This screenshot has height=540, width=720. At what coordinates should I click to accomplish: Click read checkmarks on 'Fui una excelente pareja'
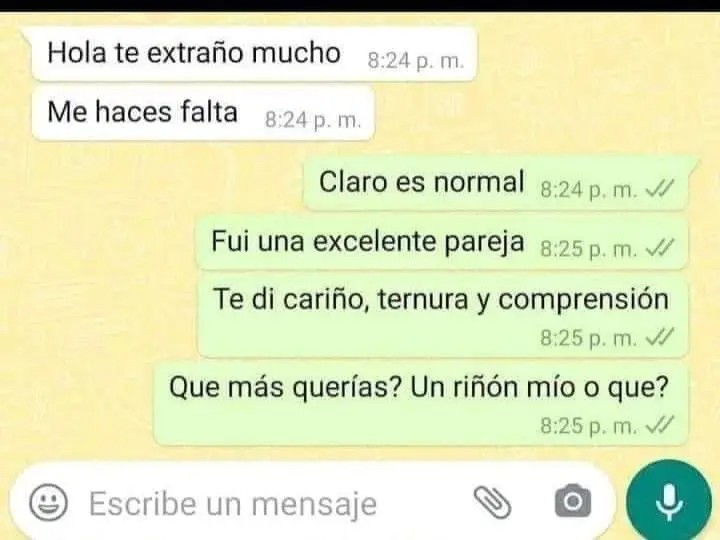659,248
